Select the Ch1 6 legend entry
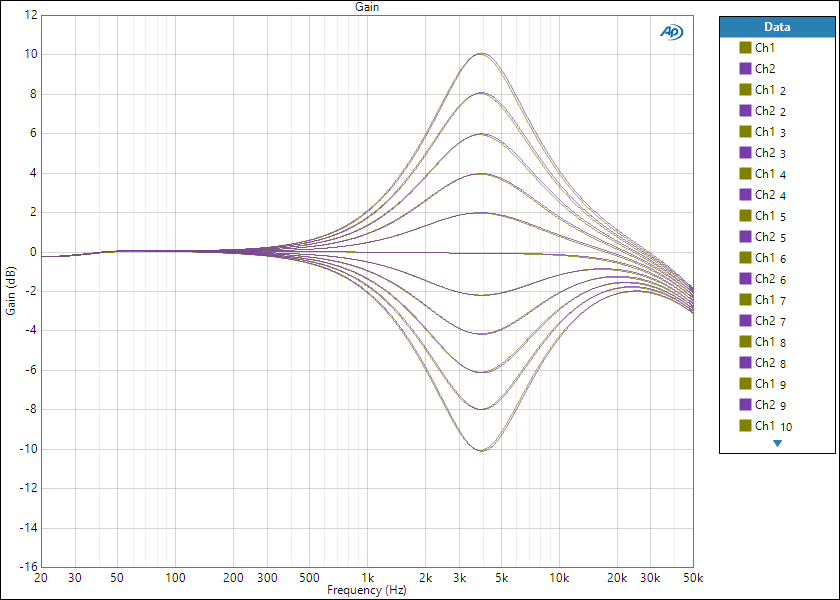 pyautogui.click(x=763, y=258)
